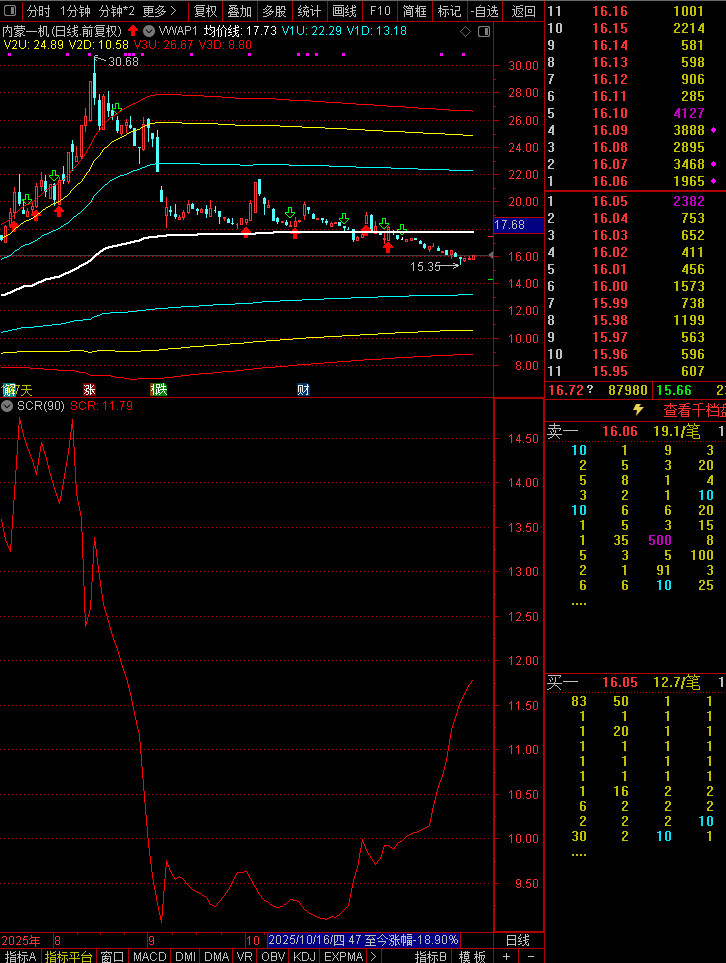726x963 pixels.
Task: Click the 标记 mark button
Action: (449, 11)
